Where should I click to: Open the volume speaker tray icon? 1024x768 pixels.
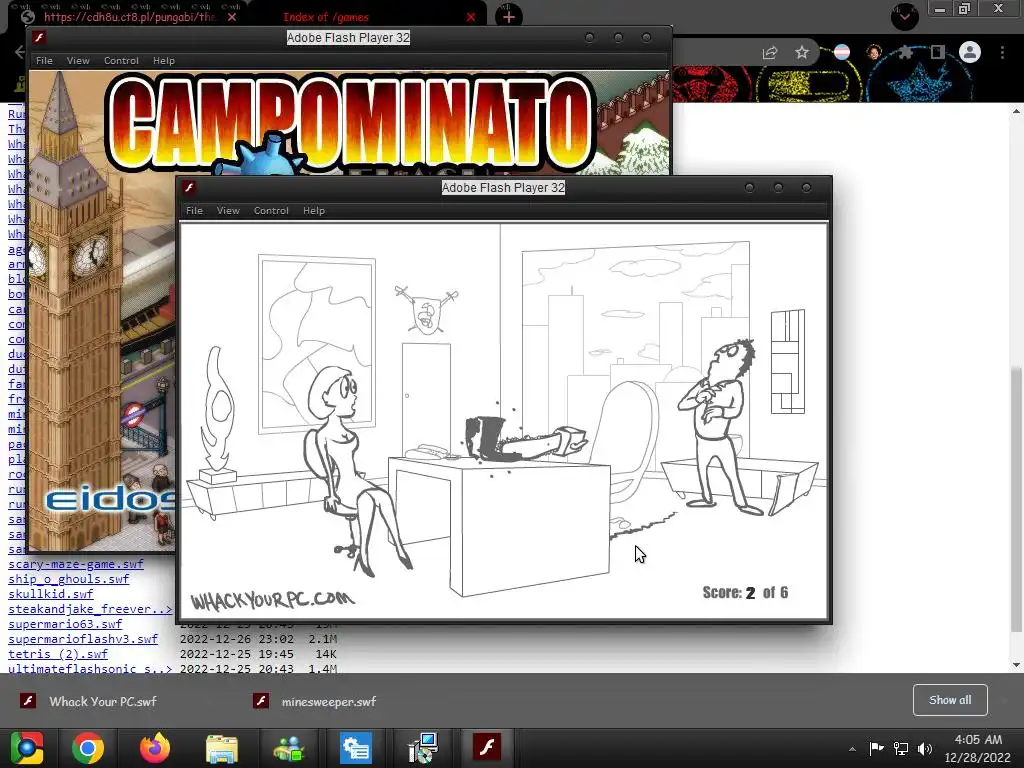pos(925,748)
